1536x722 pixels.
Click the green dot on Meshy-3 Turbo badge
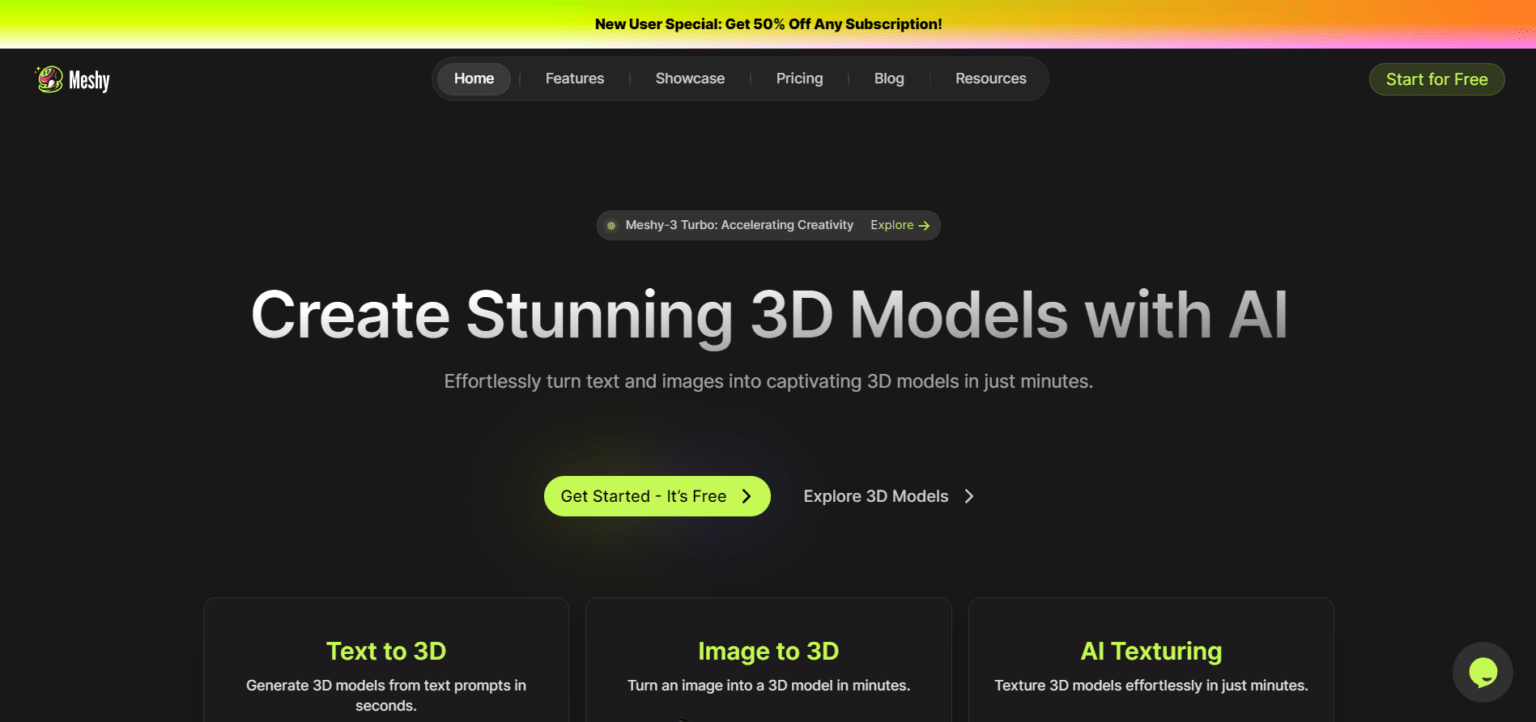611,225
